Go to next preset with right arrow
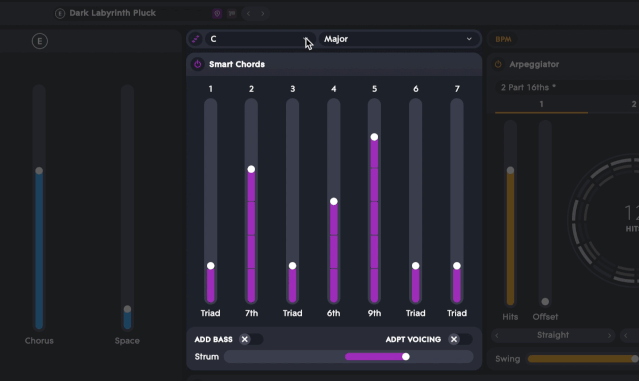Image resolution: width=639 pixels, height=381 pixels. [x=263, y=13]
